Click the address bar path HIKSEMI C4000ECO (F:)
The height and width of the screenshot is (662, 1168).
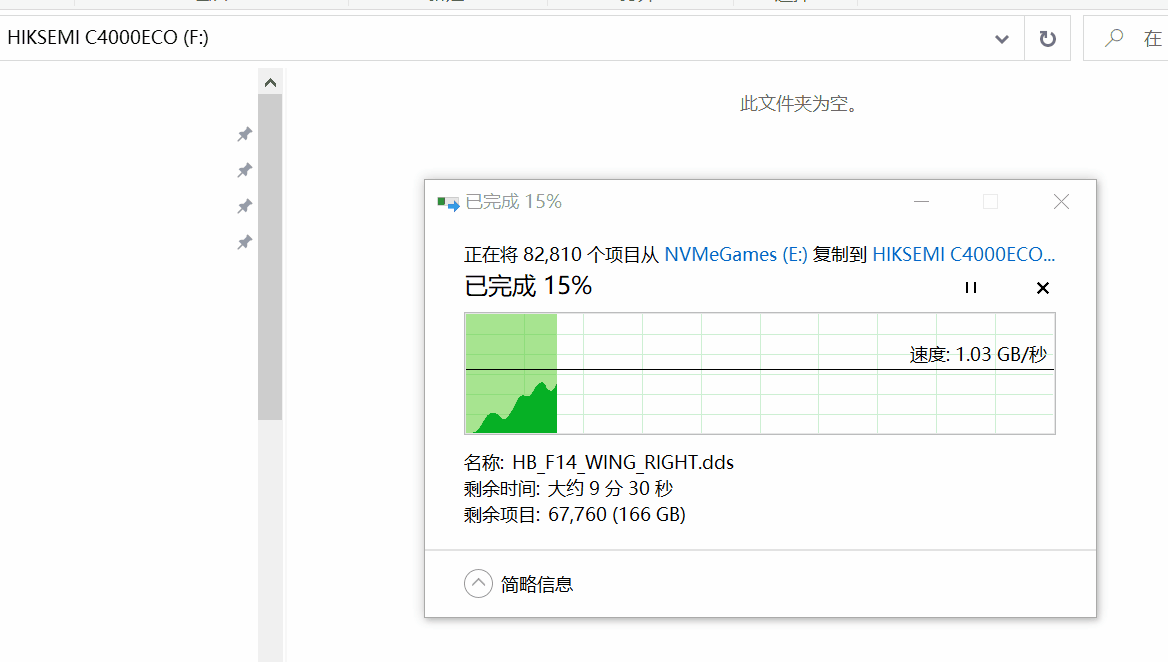(x=108, y=38)
